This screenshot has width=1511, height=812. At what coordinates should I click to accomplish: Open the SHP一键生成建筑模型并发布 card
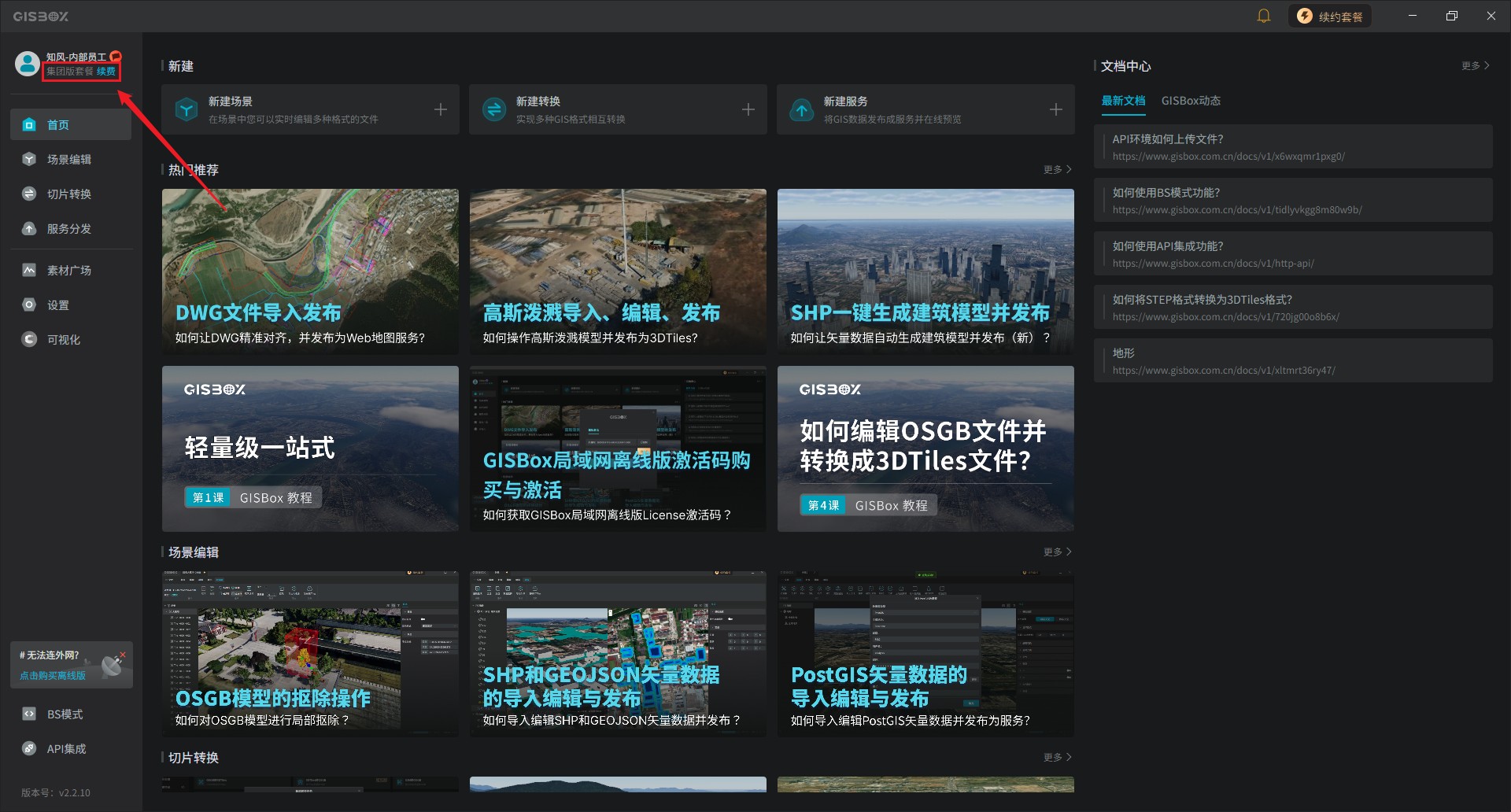pyautogui.click(x=925, y=271)
